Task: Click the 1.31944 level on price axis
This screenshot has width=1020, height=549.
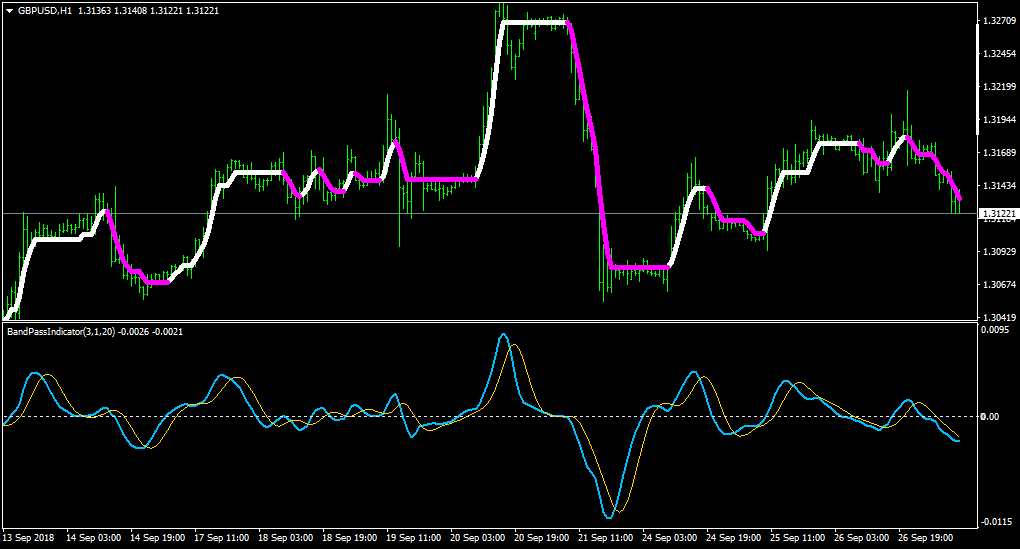Action: 999,120
